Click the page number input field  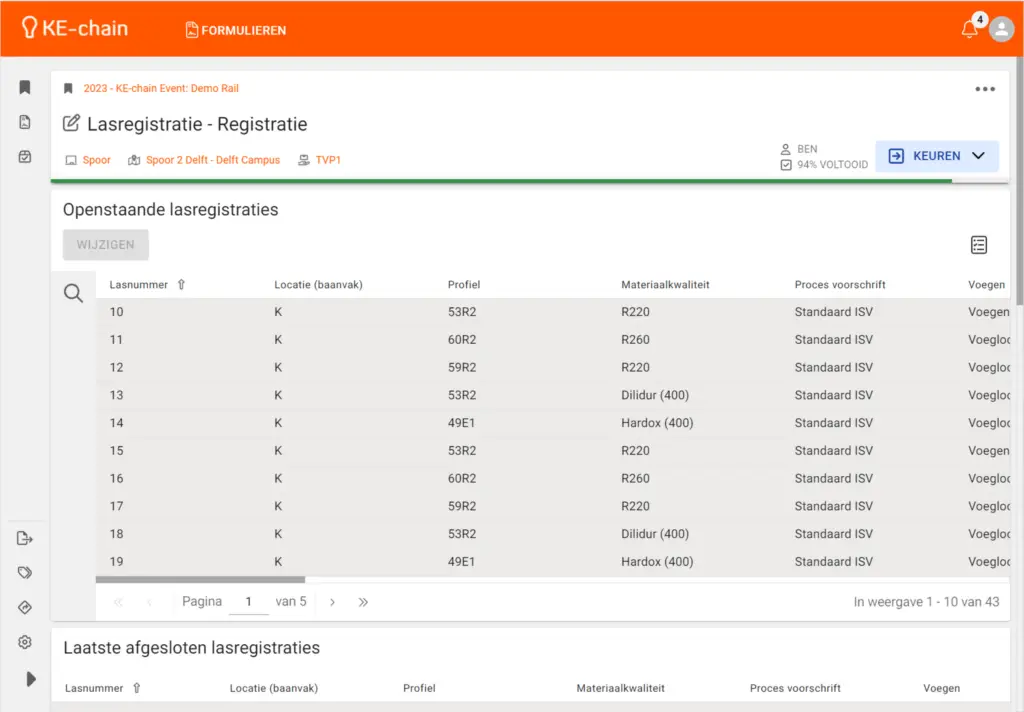pyautogui.click(x=248, y=602)
